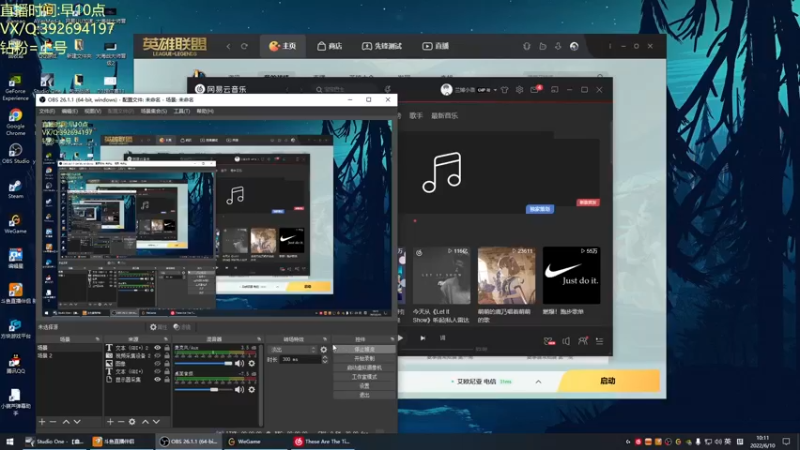The width and height of the screenshot is (800, 450).
Task: Open the Just do it playlist thumbnail
Action: (571, 276)
